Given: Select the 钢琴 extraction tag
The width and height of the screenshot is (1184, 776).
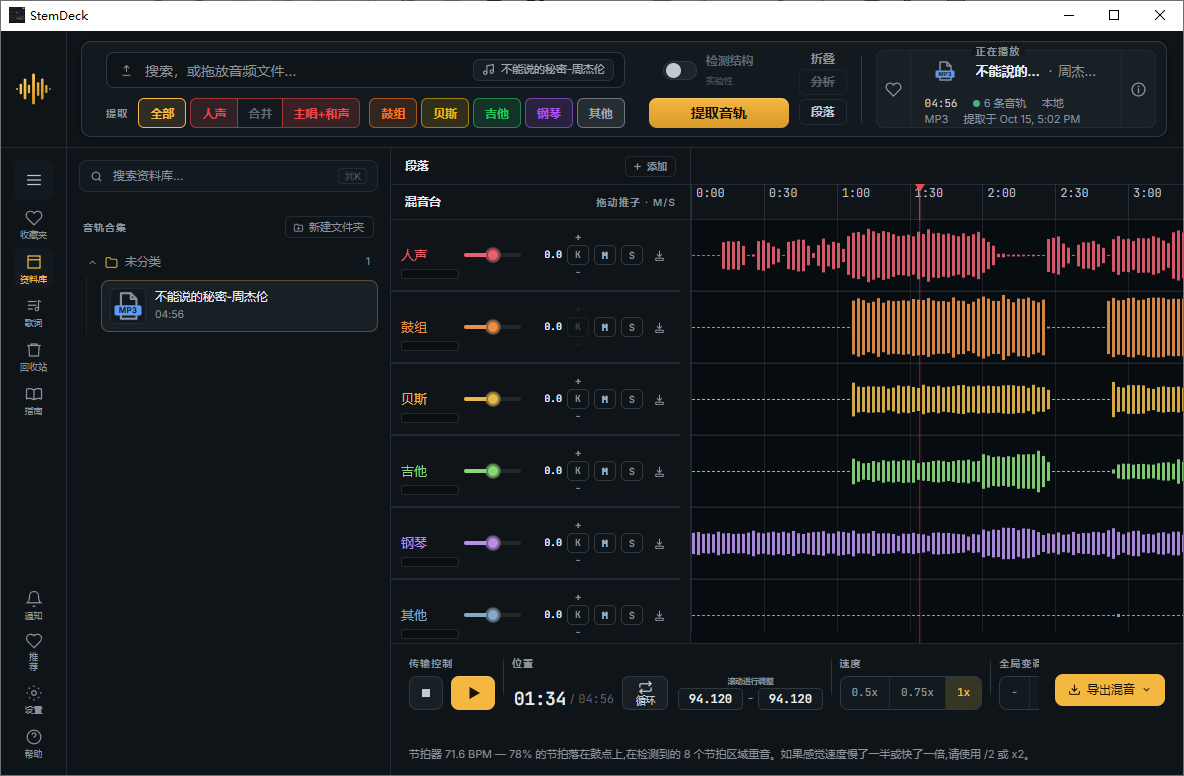Looking at the screenshot, I should coord(549,113).
